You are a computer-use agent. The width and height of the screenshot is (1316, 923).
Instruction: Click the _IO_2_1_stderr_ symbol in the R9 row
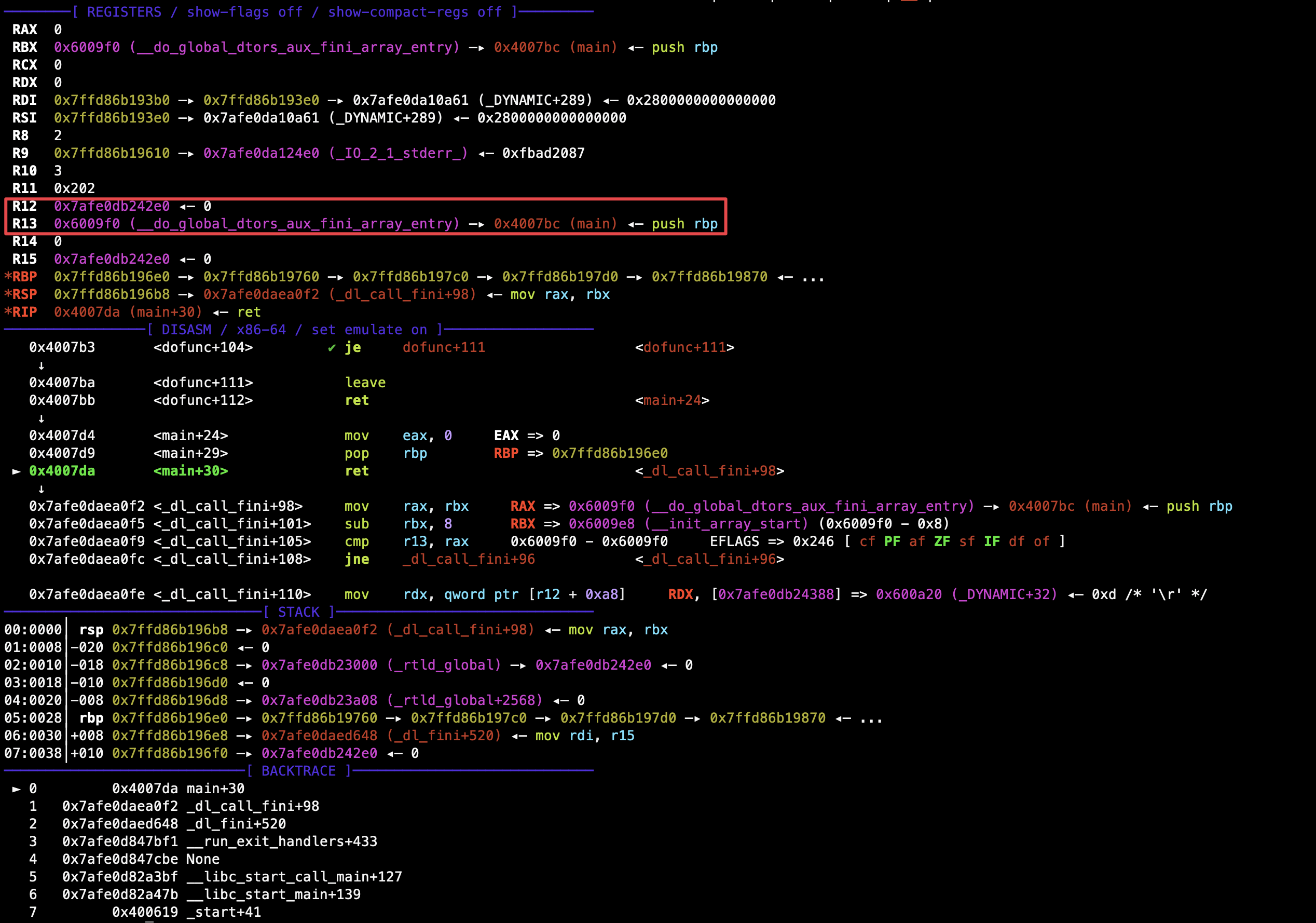tap(399, 153)
